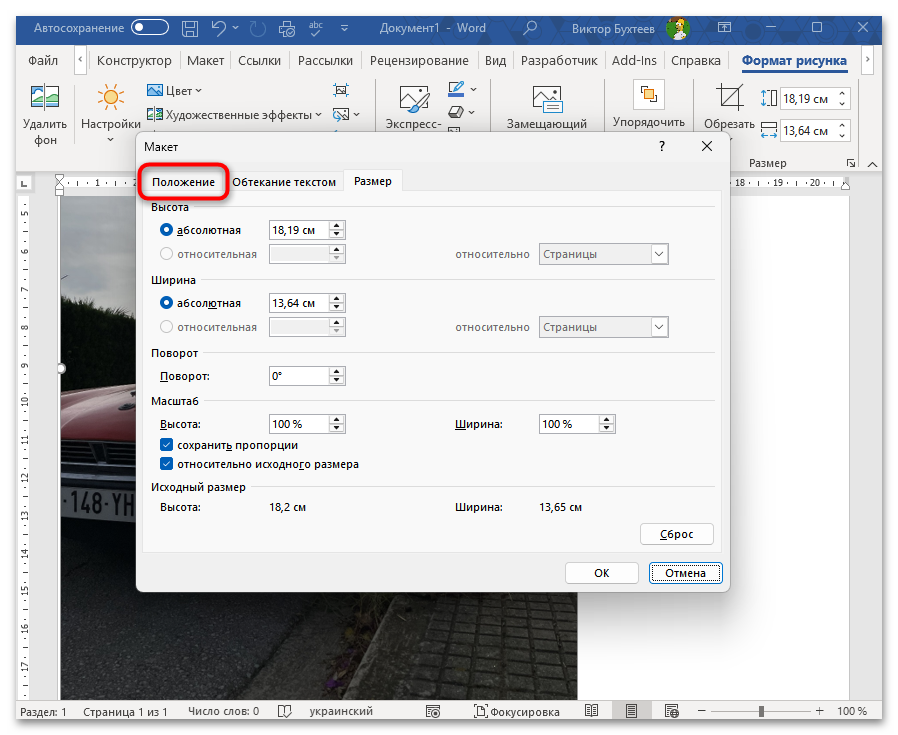Image resolution: width=898 pixels, height=735 pixels.
Task: Click the Redo icon
Action: [x=258, y=28]
